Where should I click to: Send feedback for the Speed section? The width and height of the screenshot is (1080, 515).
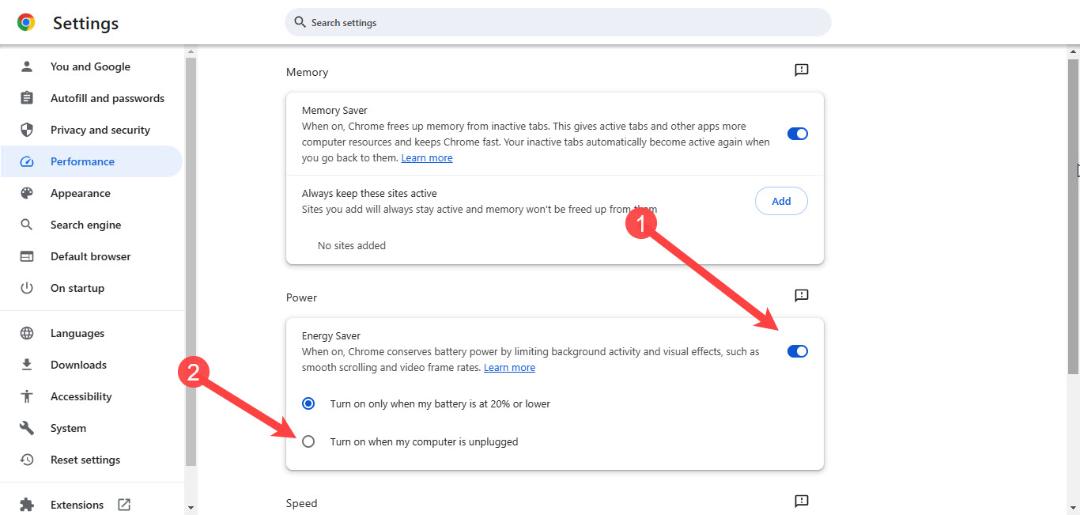[x=801, y=501]
